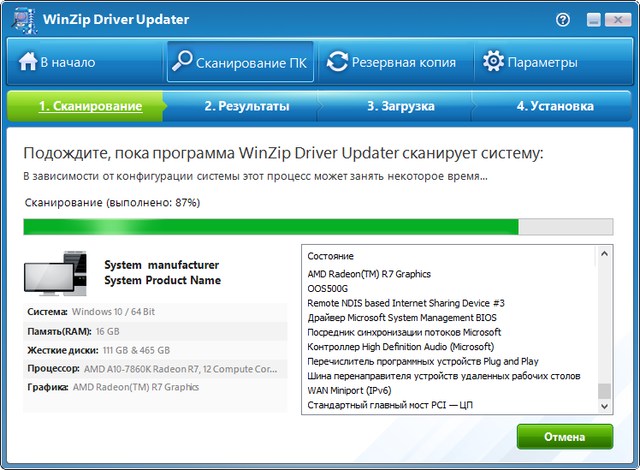The height and width of the screenshot is (470, 640).
Task: Click the house icon for В начало
Action: coord(28,62)
